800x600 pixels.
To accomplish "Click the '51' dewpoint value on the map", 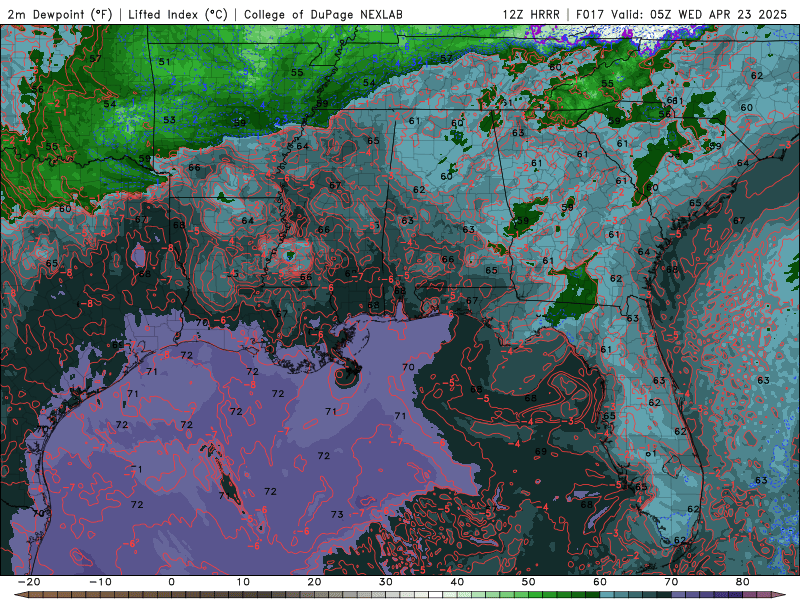I will 164,62.
